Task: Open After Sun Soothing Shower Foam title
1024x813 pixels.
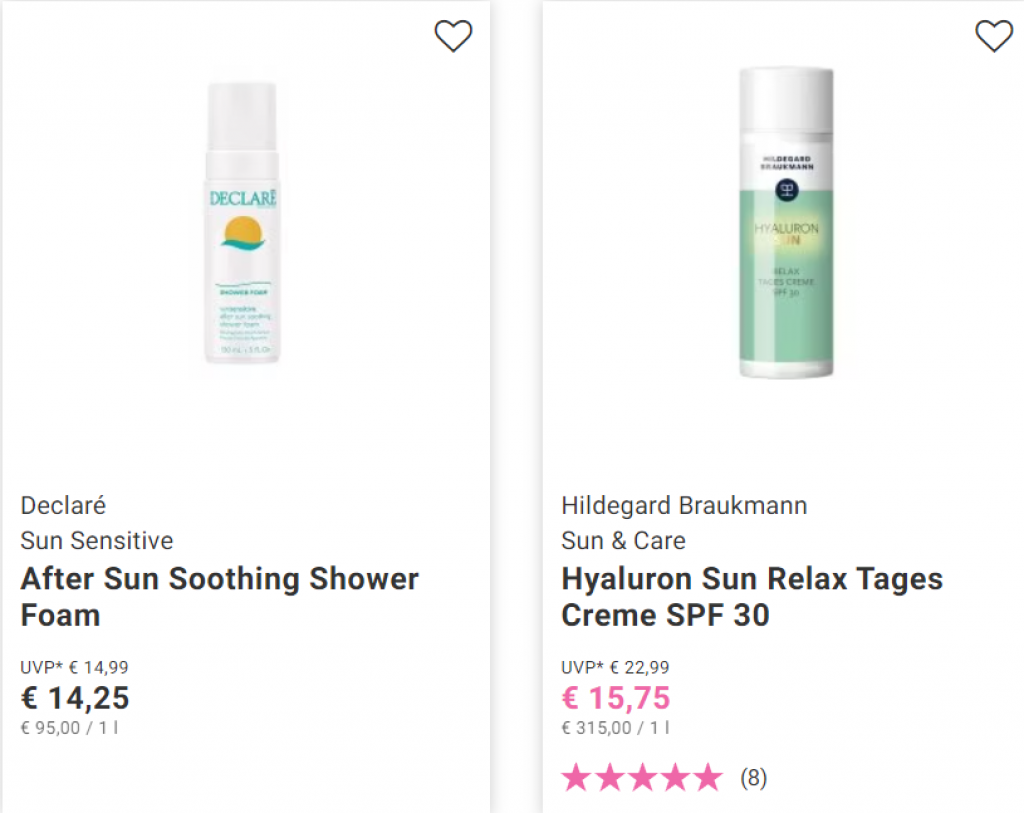Action: tap(219, 597)
